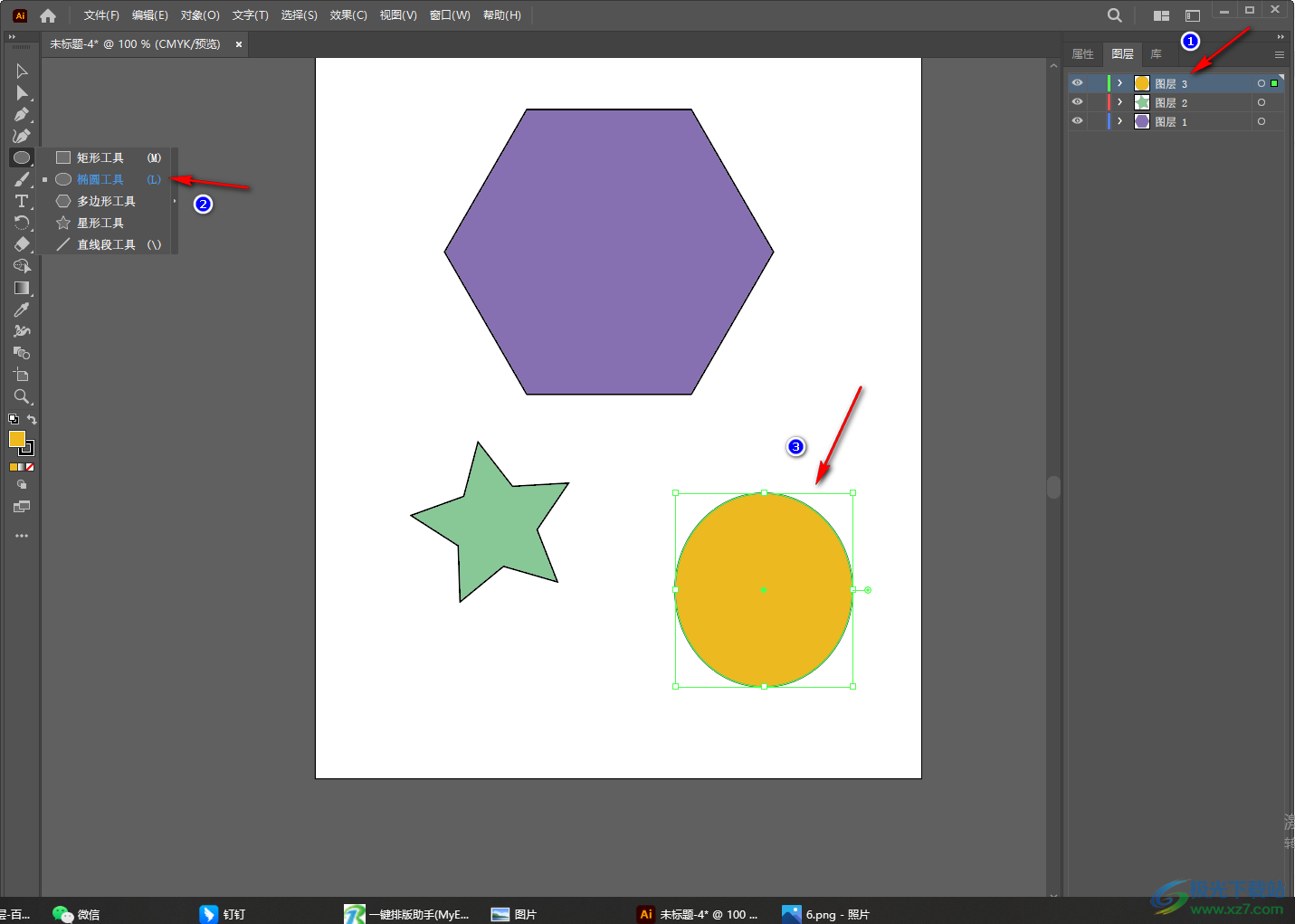This screenshot has height=924, width=1295.
Task: Select the Selection tool arrow
Action: [x=22, y=71]
